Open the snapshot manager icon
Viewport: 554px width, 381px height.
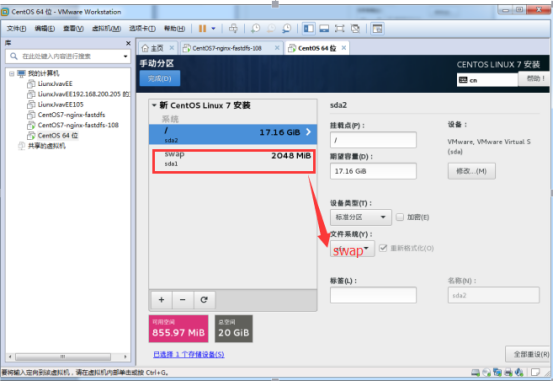click(x=287, y=29)
